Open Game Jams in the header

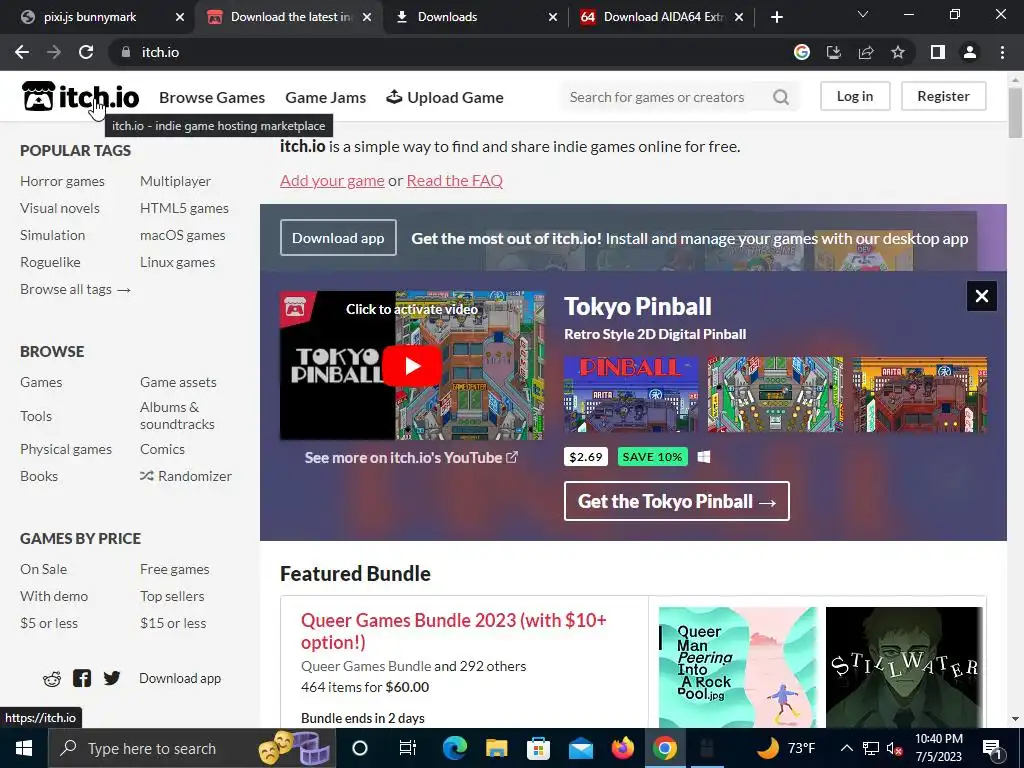click(325, 97)
